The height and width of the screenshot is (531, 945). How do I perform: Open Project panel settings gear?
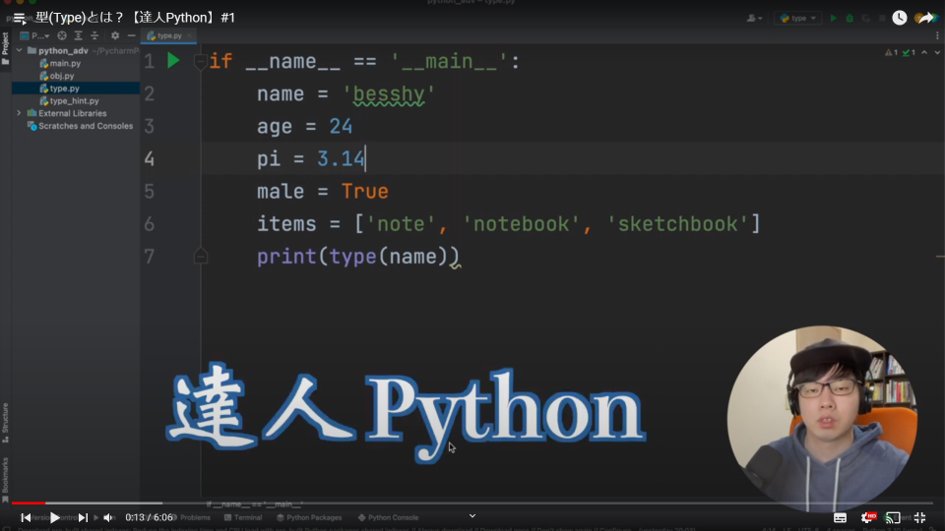coord(115,36)
